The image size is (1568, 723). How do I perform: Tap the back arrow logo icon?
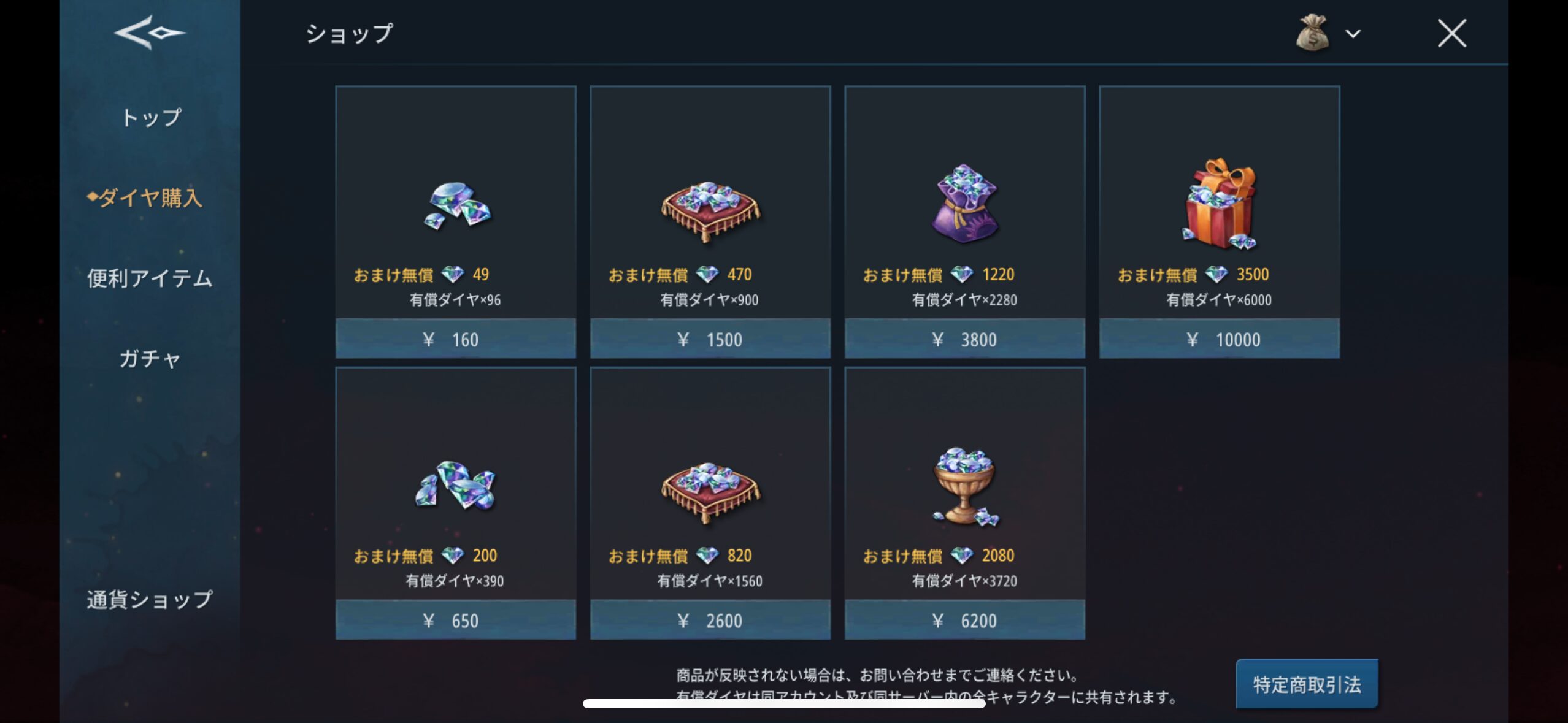150,33
